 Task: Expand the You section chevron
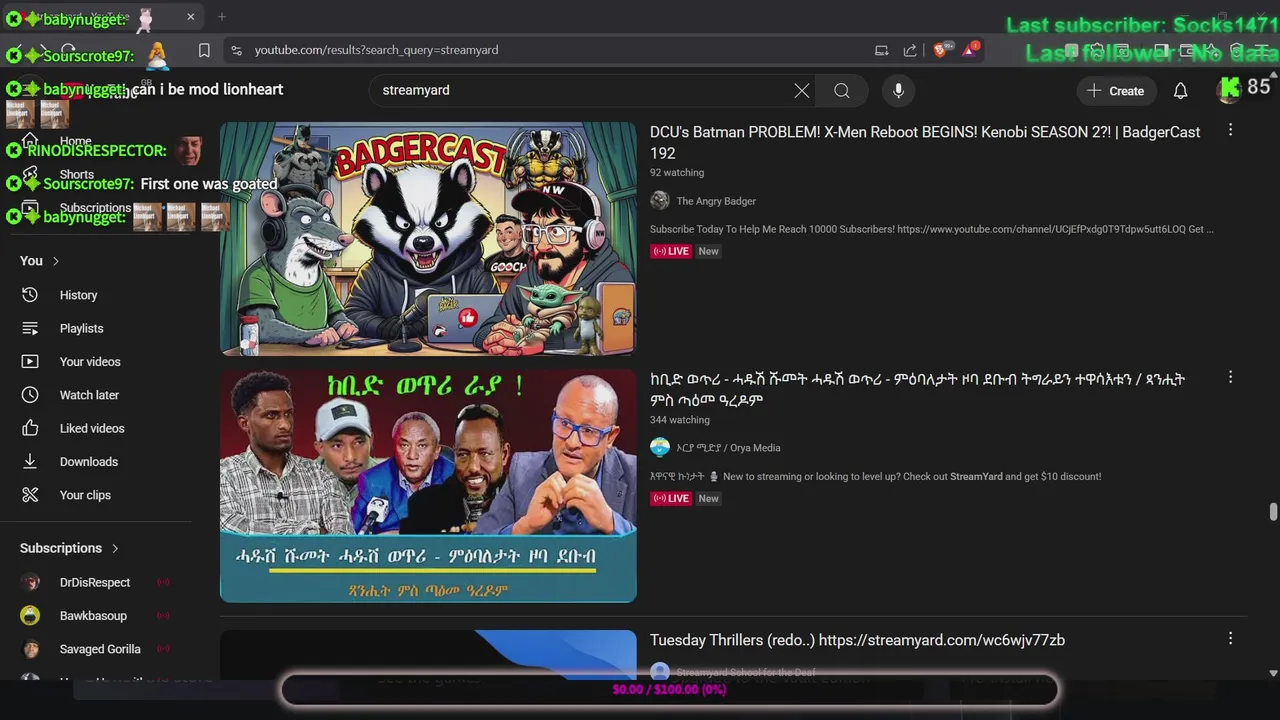(x=56, y=261)
